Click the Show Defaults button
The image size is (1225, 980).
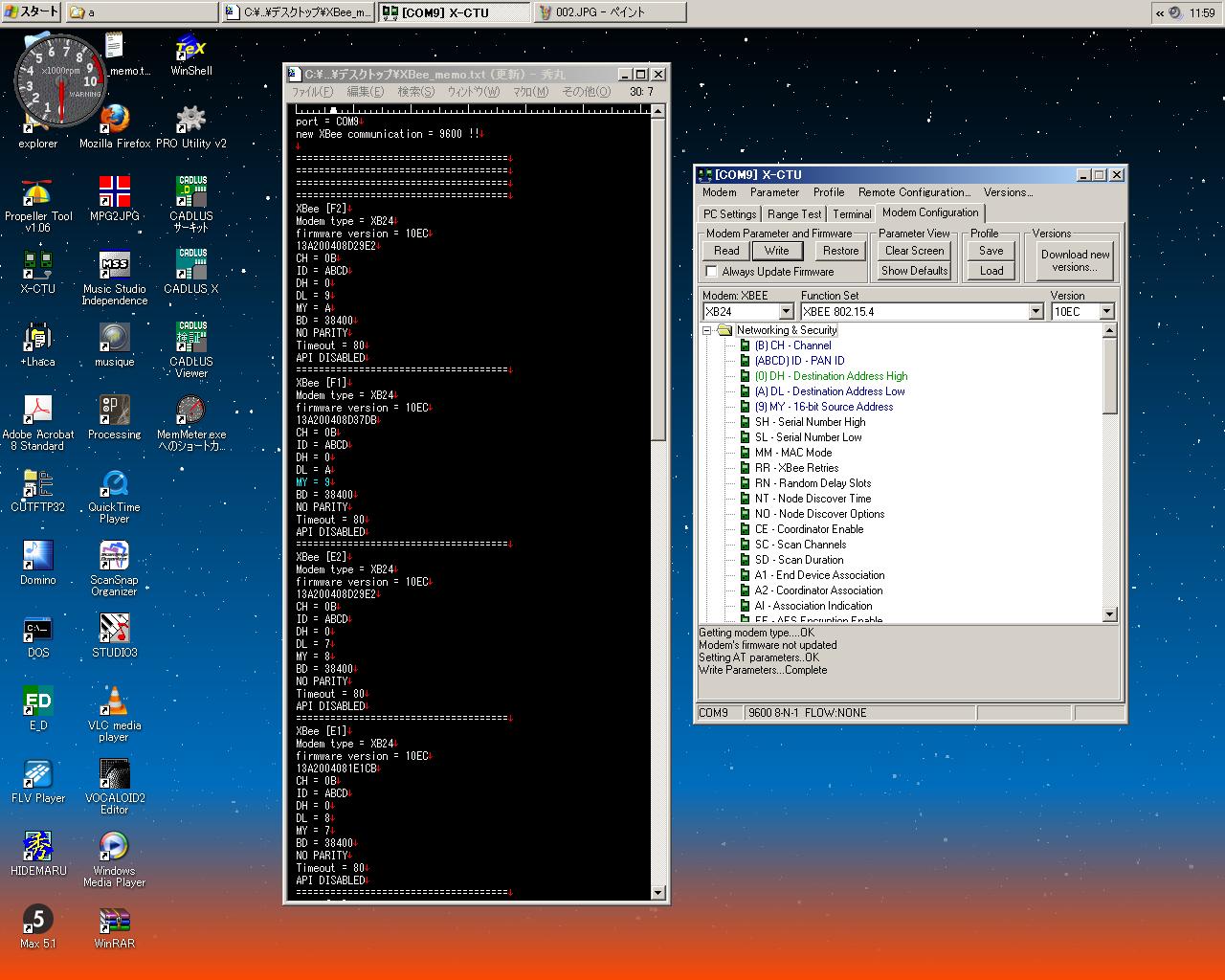coord(914,271)
